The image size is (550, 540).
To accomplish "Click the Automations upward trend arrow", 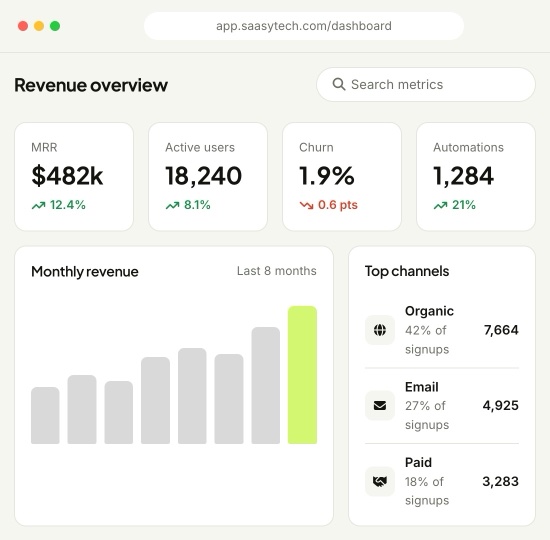I will [x=441, y=205].
